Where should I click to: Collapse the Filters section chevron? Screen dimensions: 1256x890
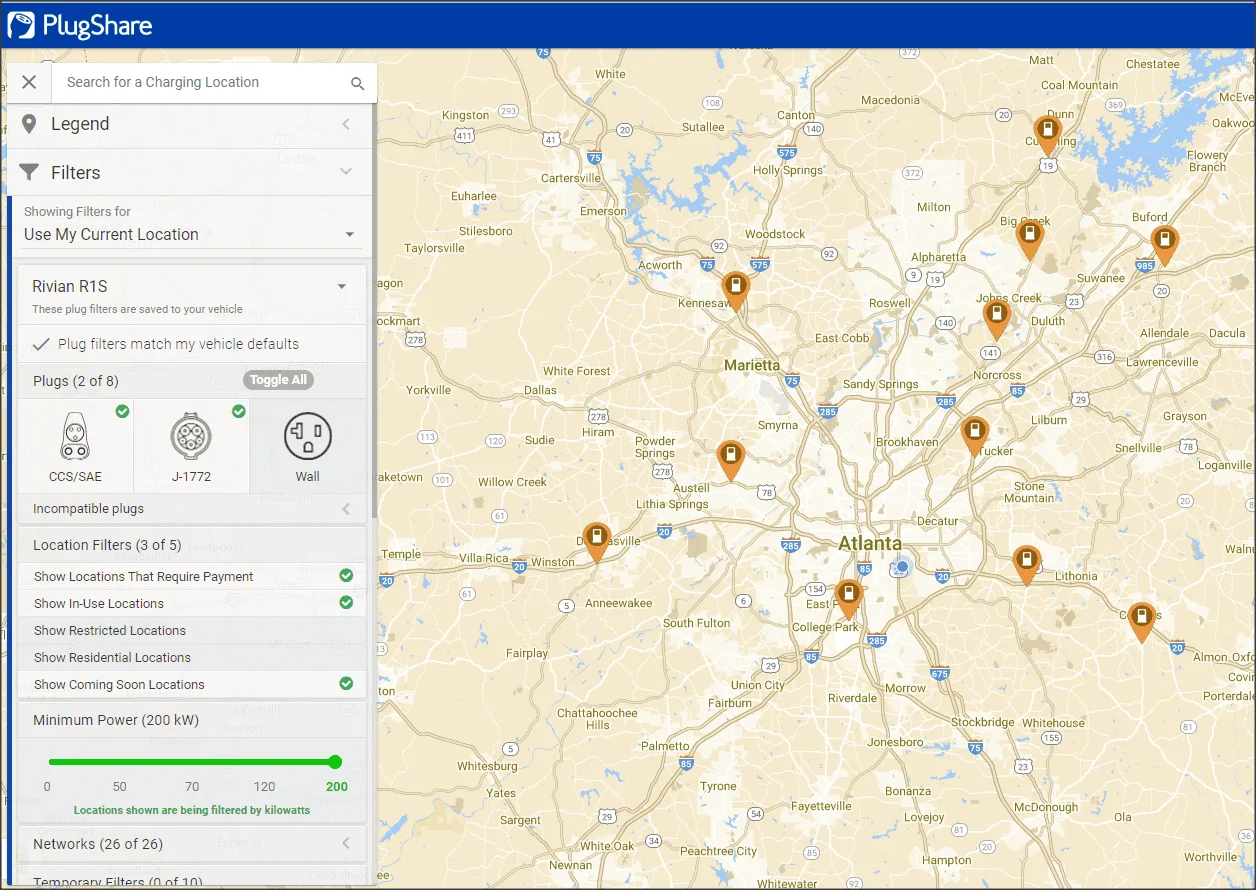coord(346,172)
